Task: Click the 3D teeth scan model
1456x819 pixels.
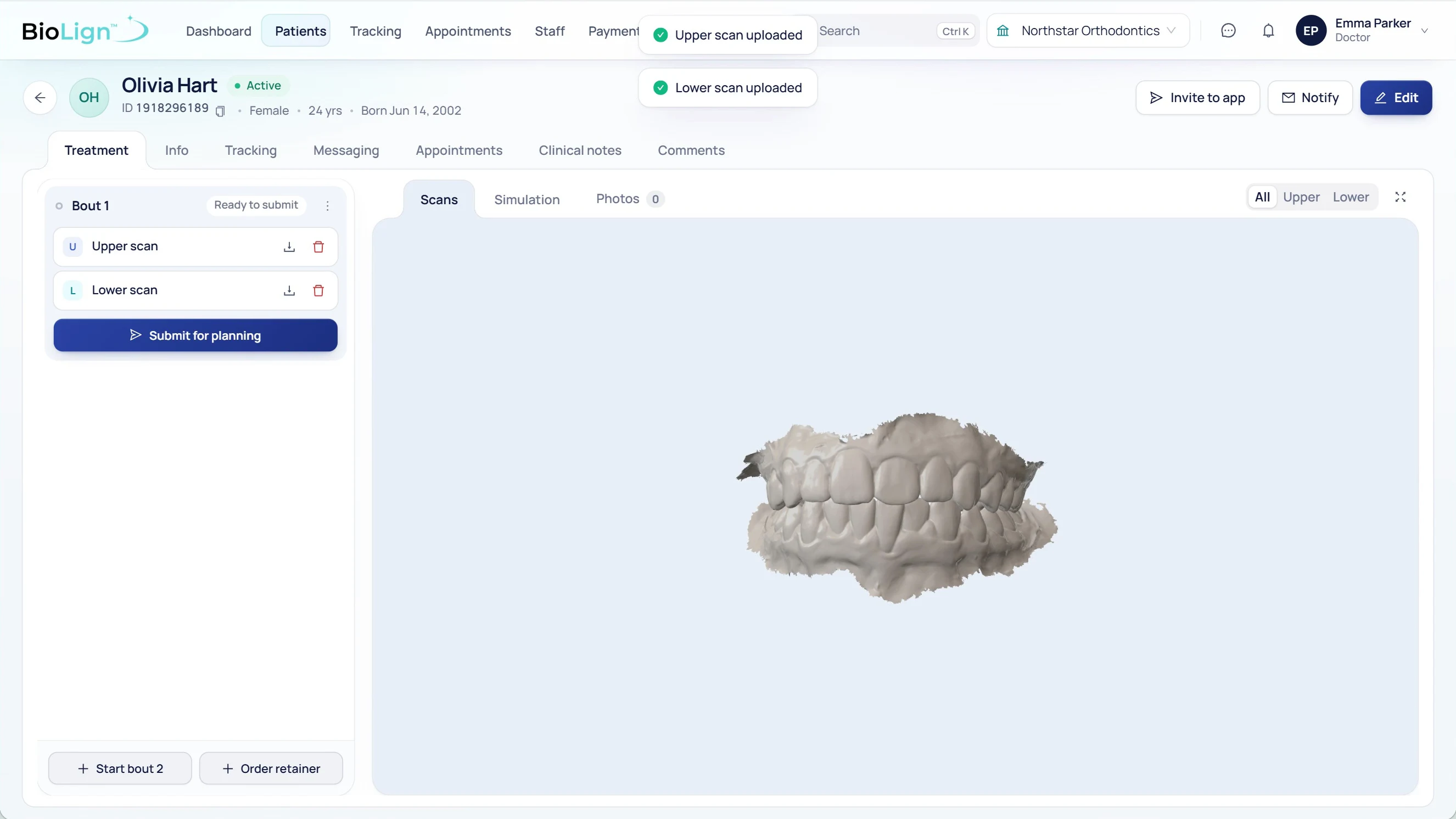Action: 897,508
